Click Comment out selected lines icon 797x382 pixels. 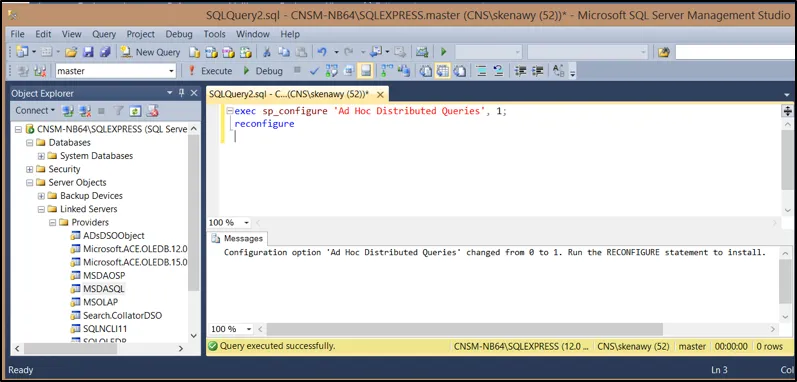(481, 71)
